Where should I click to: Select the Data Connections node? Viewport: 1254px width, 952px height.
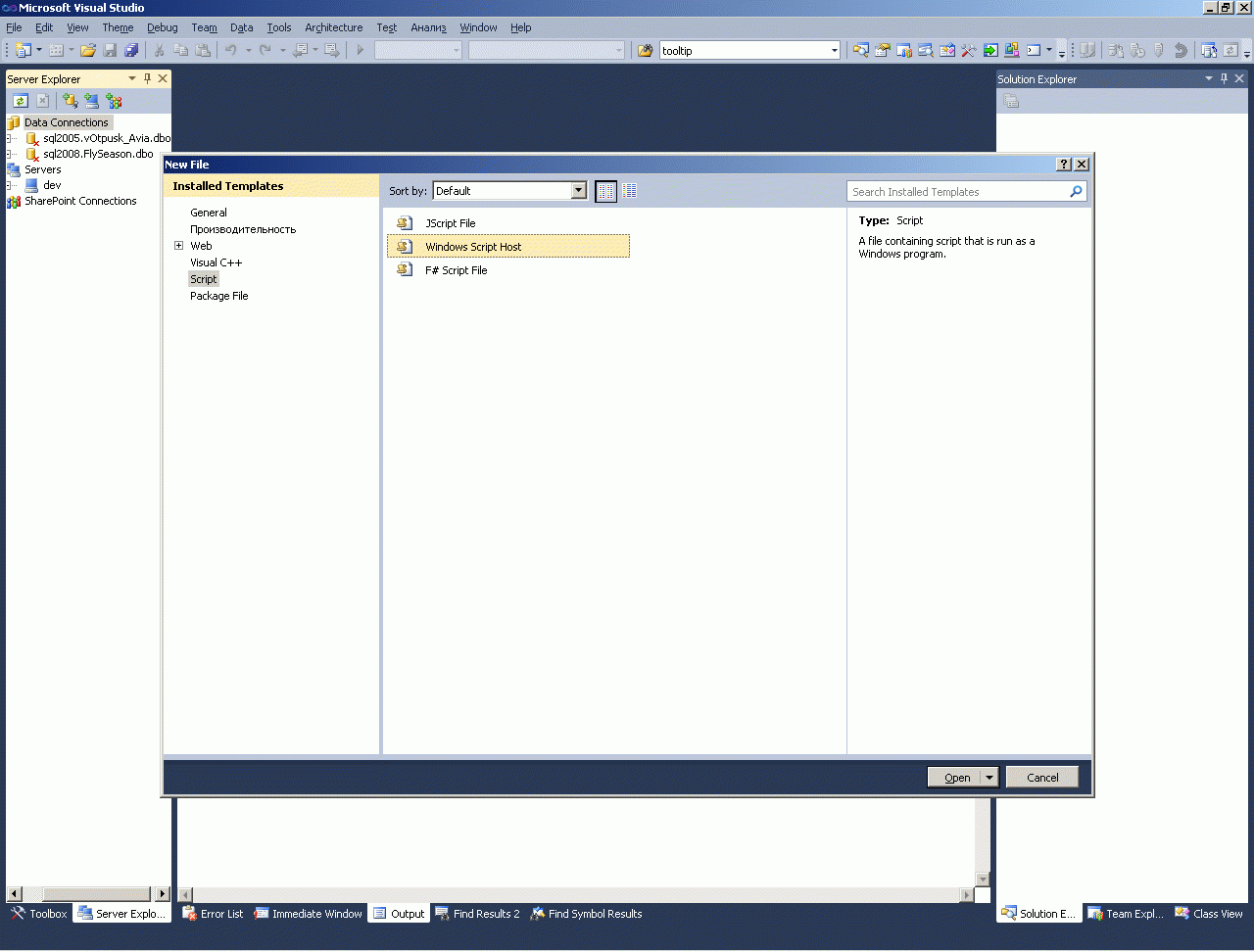[x=67, y=122]
